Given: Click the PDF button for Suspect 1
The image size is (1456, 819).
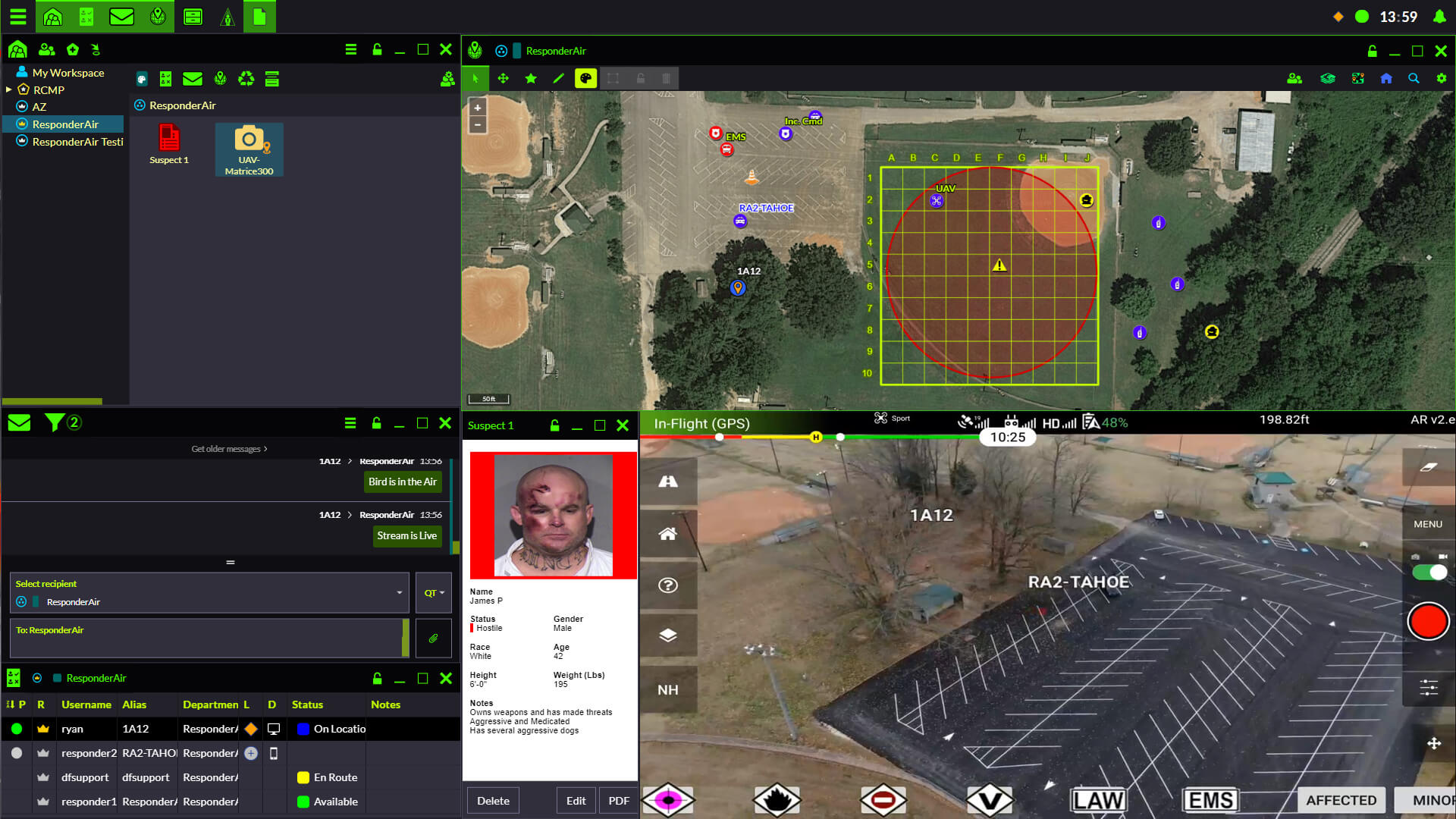Looking at the screenshot, I should coord(618,801).
